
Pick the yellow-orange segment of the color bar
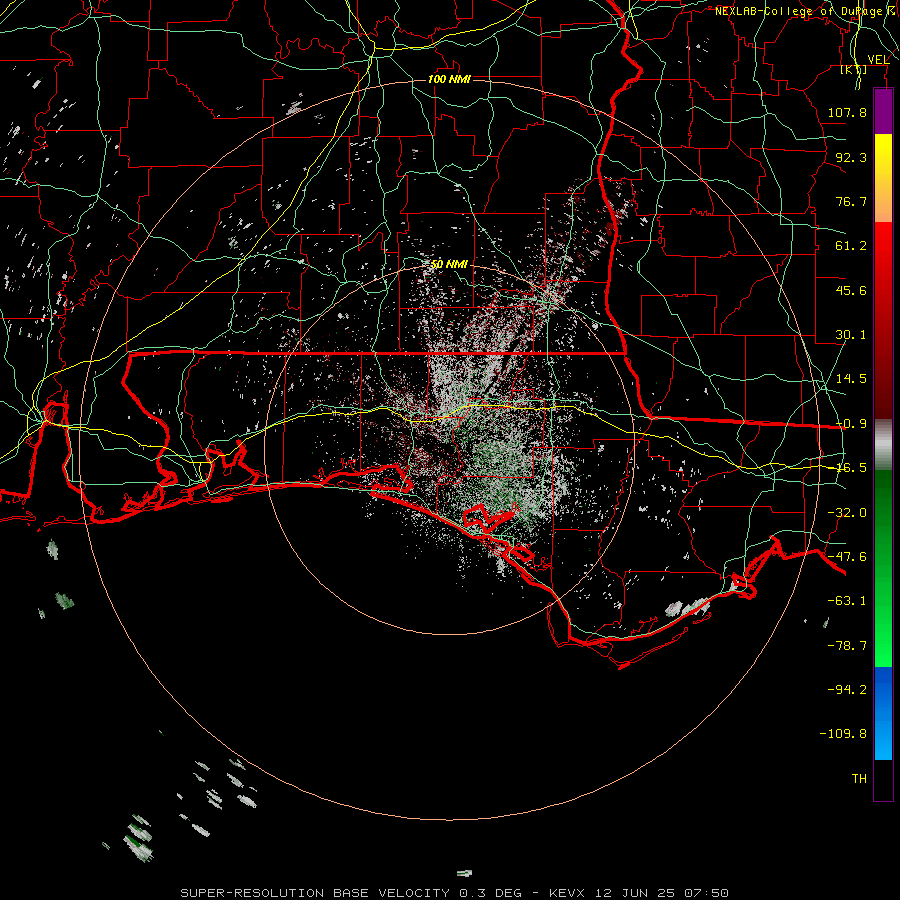click(x=883, y=178)
